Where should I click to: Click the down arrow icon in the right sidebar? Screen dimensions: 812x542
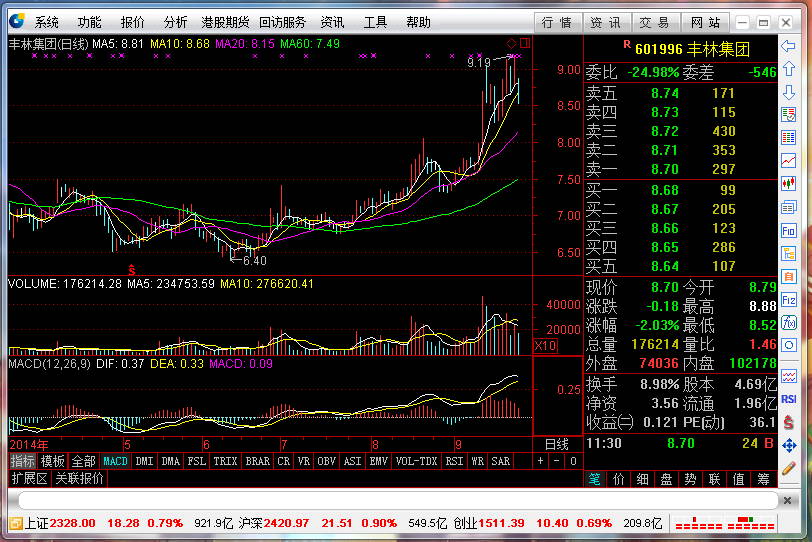(x=789, y=92)
